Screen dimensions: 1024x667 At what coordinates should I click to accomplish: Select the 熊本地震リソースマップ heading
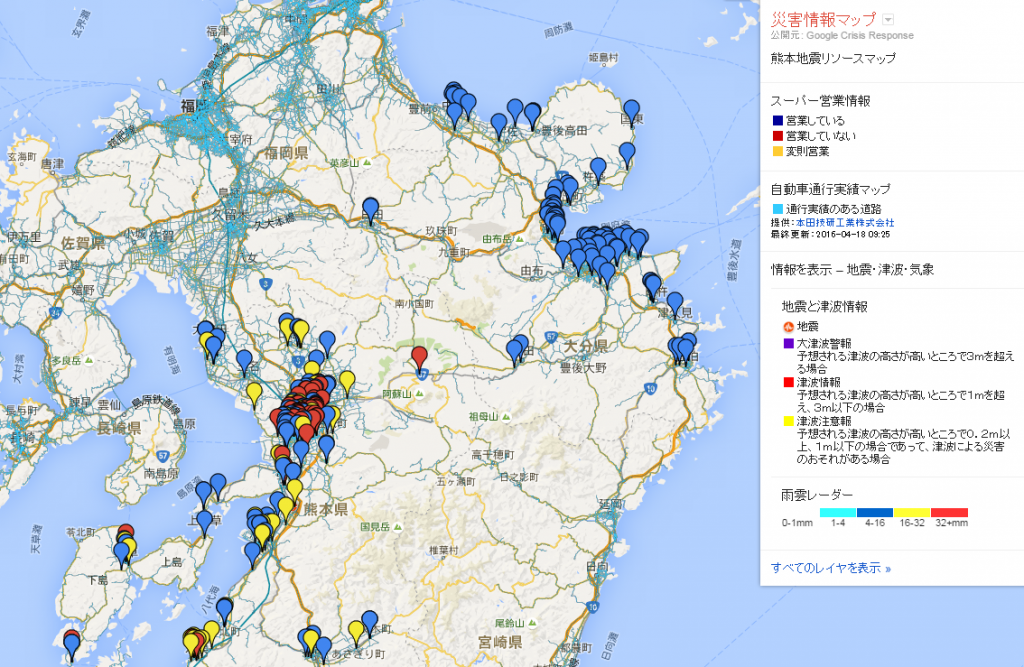click(x=833, y=58)
